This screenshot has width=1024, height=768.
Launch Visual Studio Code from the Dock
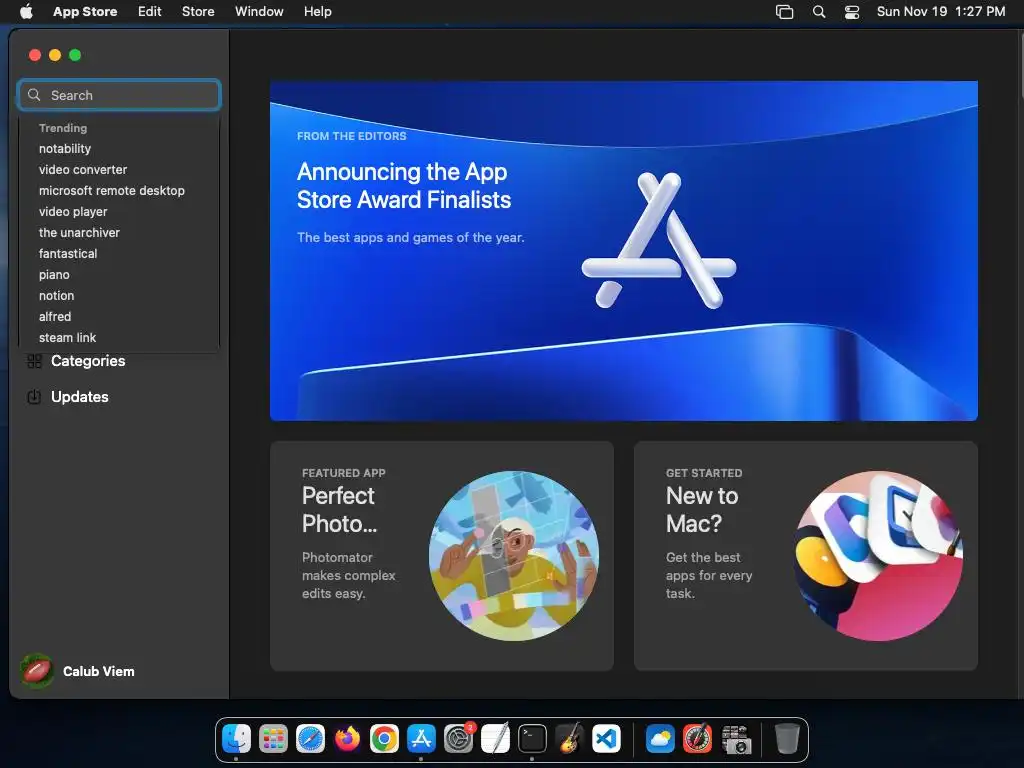click(x=606, y=739)
